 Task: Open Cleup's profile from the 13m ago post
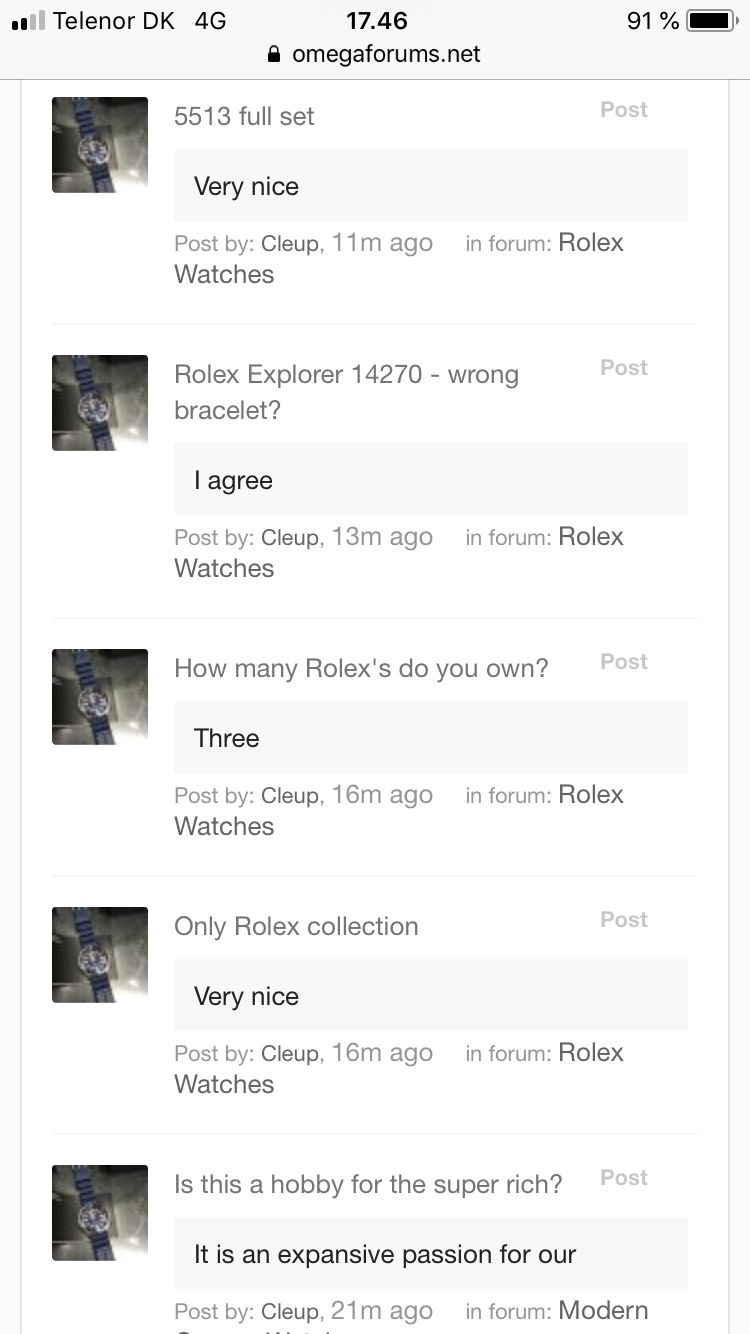tap(289, 538)
